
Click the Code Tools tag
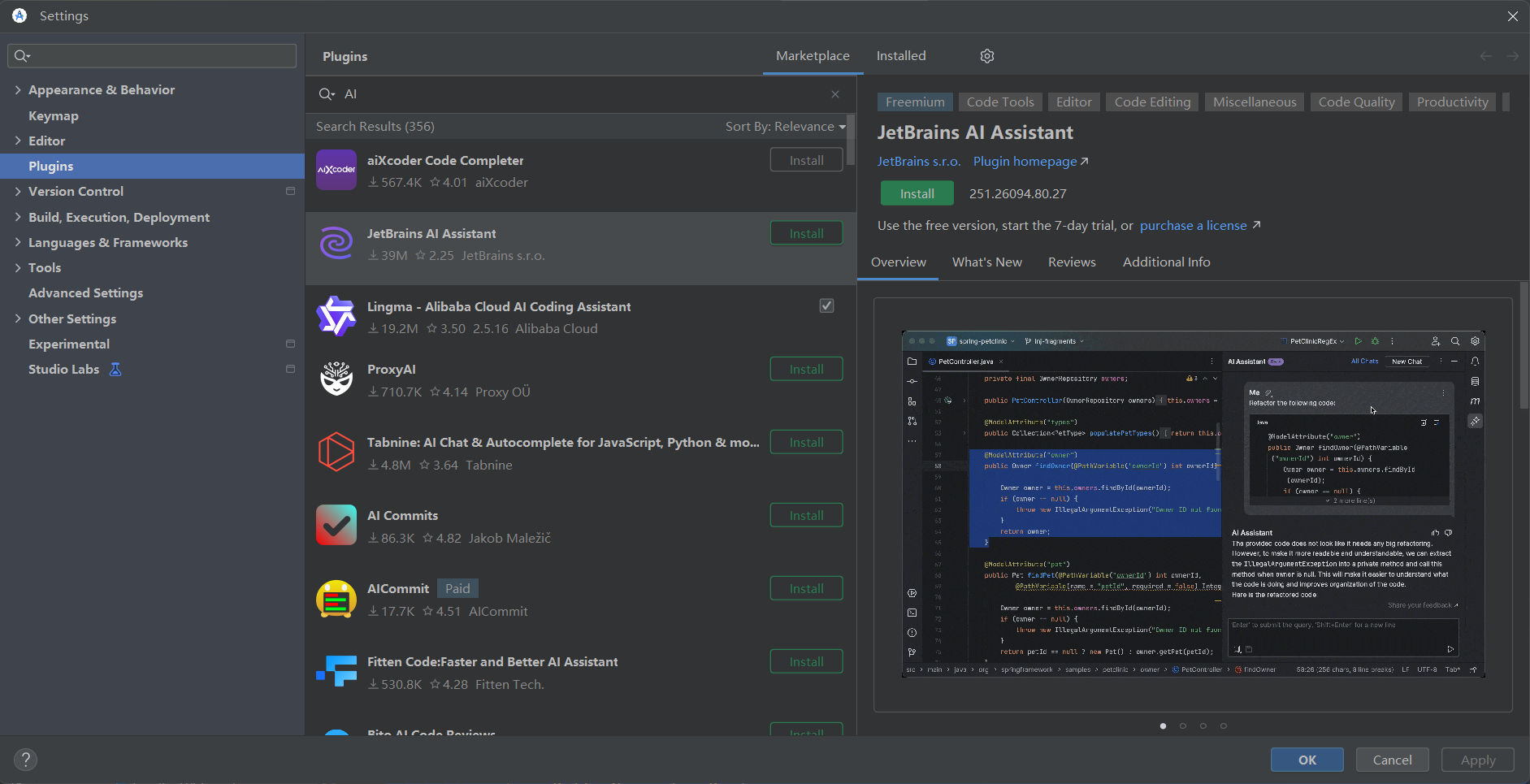(1000, 102)
